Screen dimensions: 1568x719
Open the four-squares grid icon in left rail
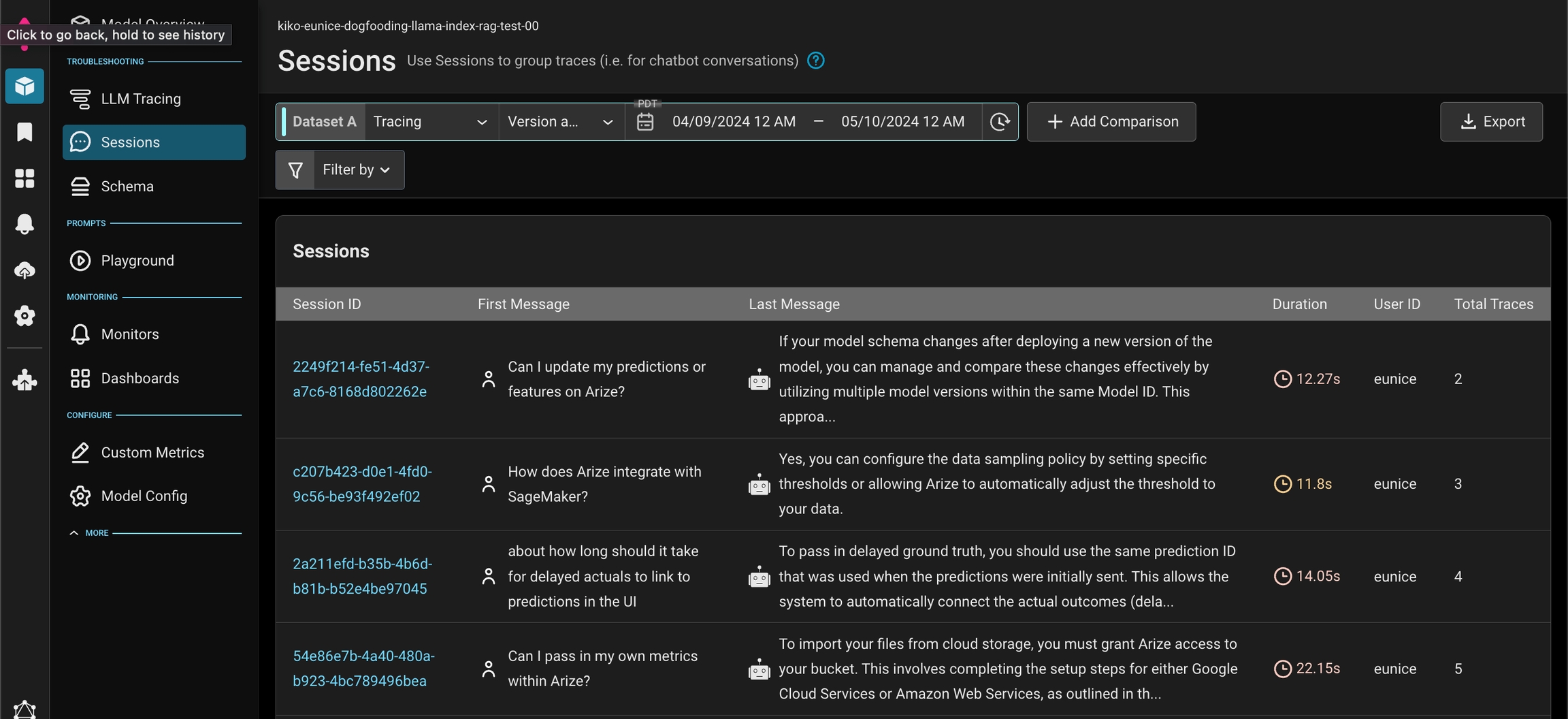click(24, 178)
